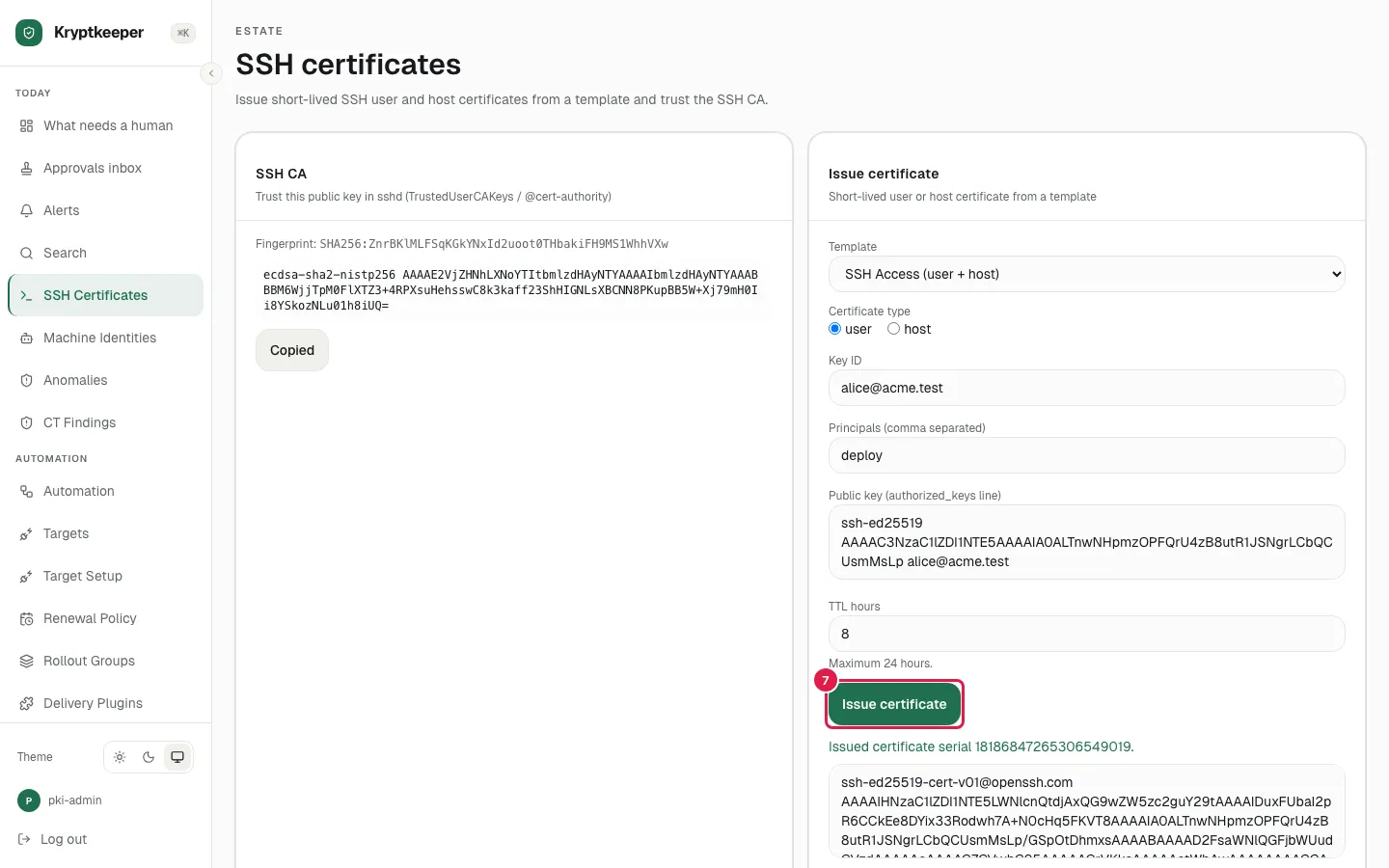Click the pki-admin avatar

coord(29,800)
